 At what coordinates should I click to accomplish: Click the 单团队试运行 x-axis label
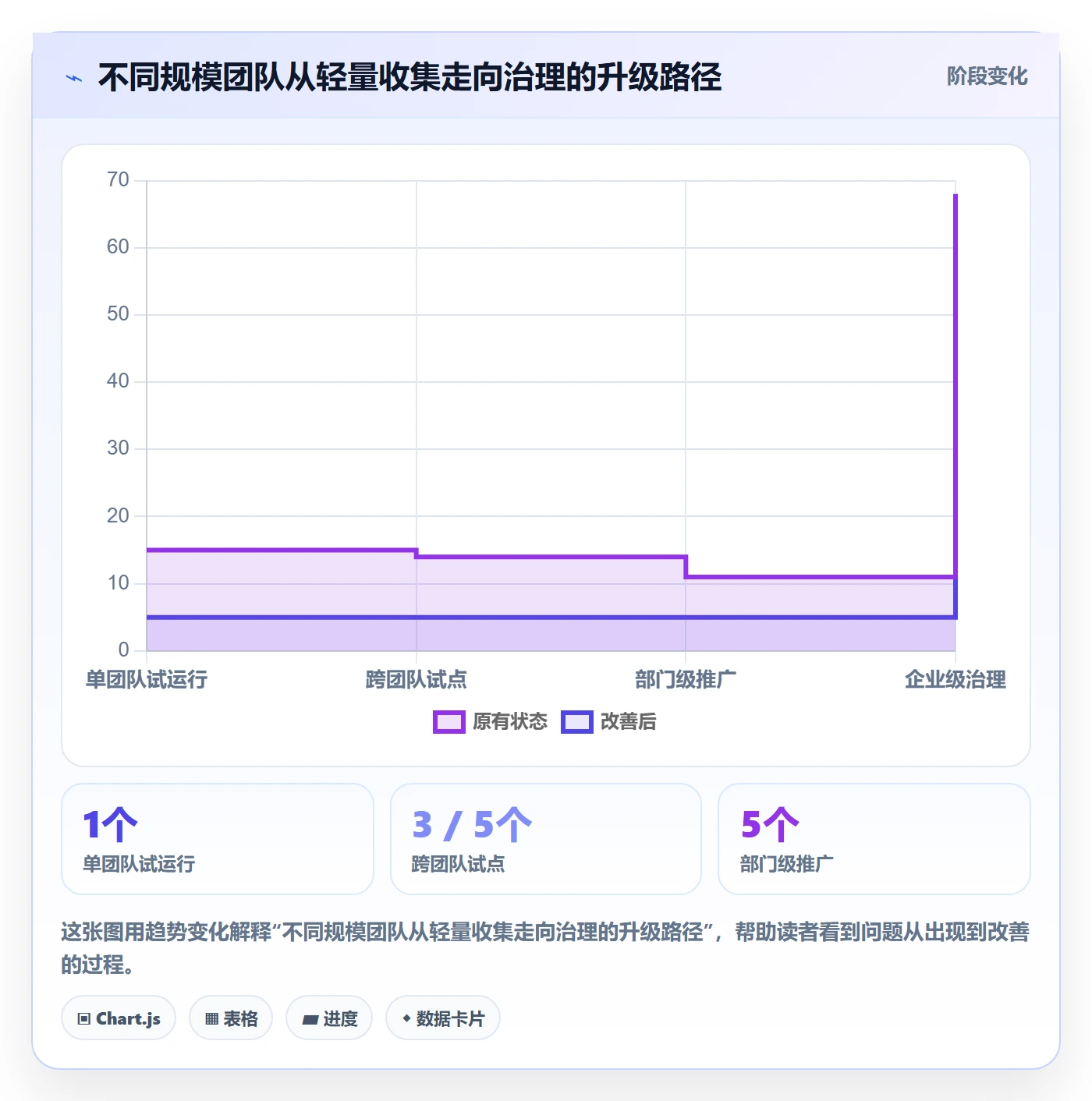coord(147,680)
